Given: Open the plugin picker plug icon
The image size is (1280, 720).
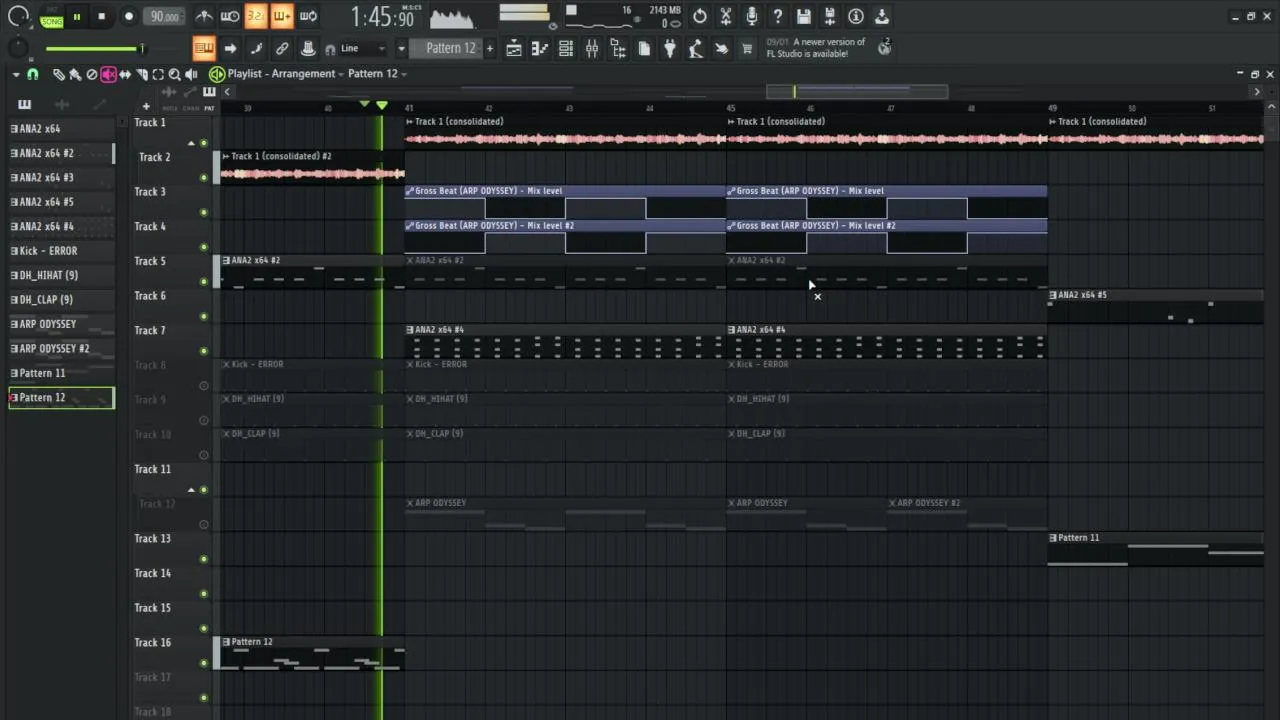Looking at the screenshot, I should [x=670, y=48].
